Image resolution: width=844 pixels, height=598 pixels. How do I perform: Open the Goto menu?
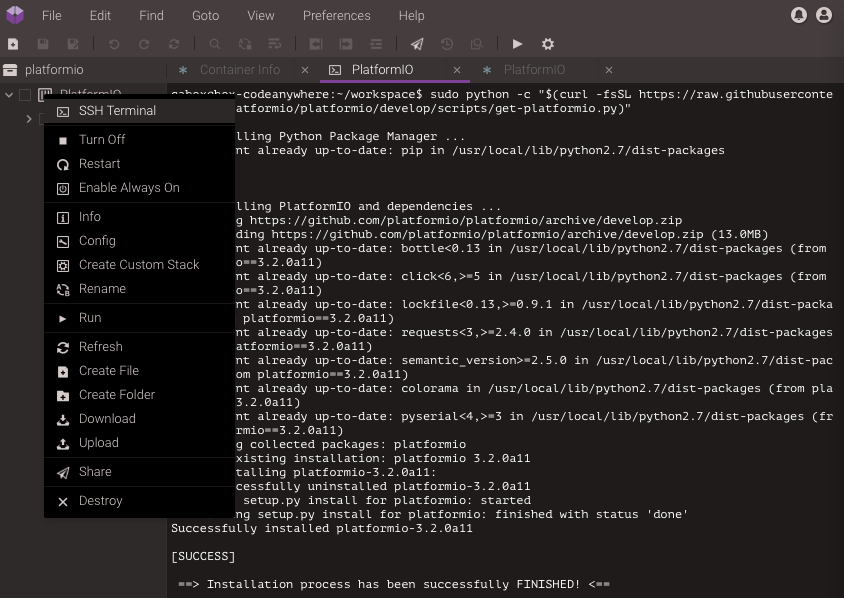tap(206, 16)
